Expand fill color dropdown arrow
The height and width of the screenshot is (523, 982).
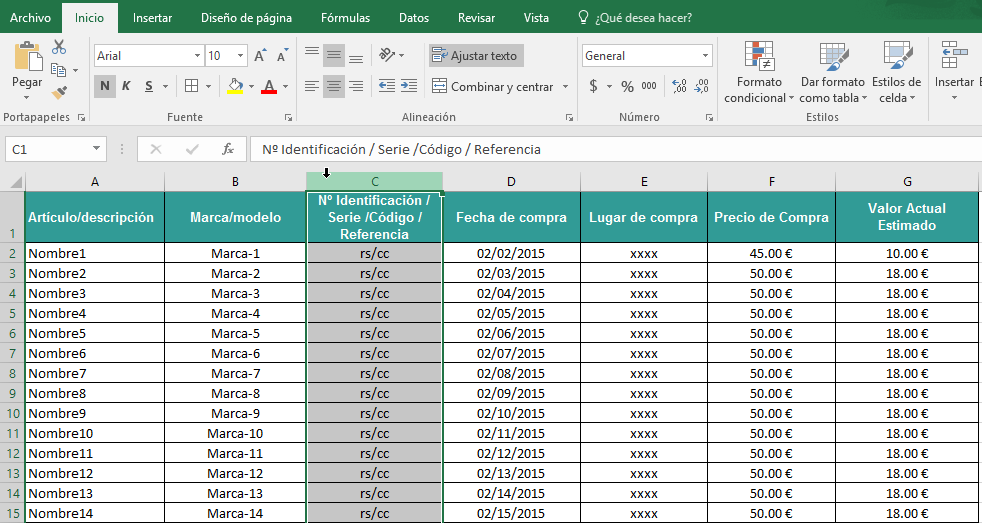251,86
